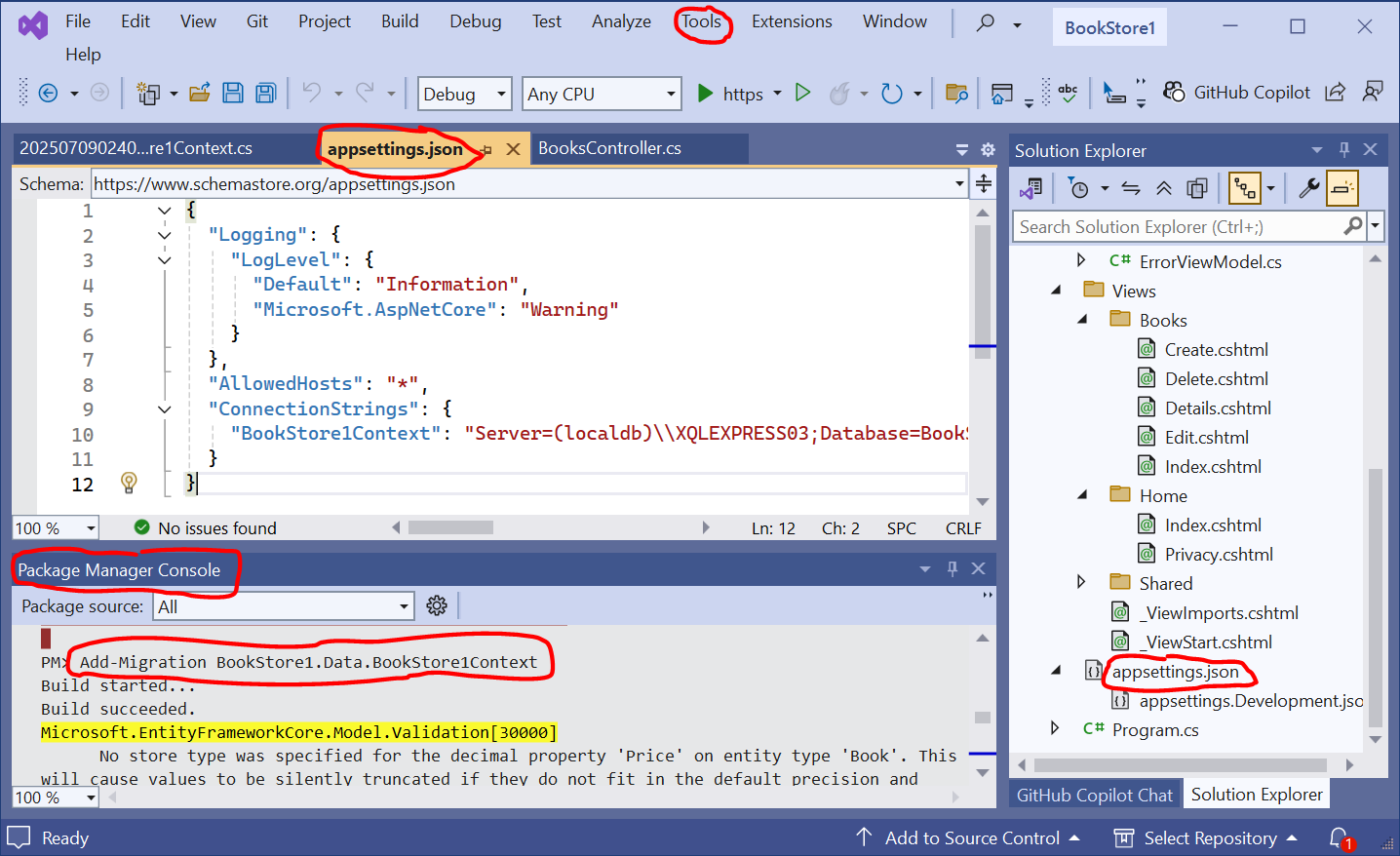Open the Debug configuration dropdown
1400x856 pixels.
[464, 94]
